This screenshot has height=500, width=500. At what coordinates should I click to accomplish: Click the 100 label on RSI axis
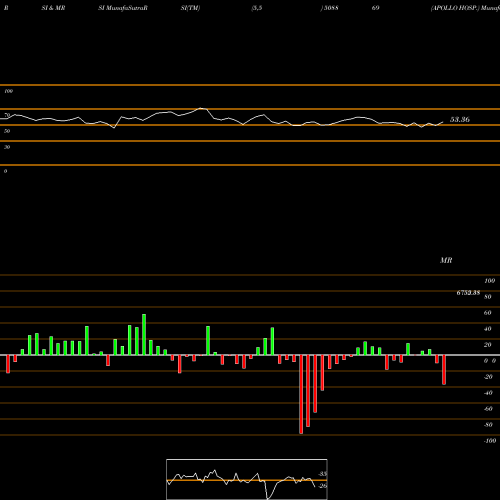8,91
